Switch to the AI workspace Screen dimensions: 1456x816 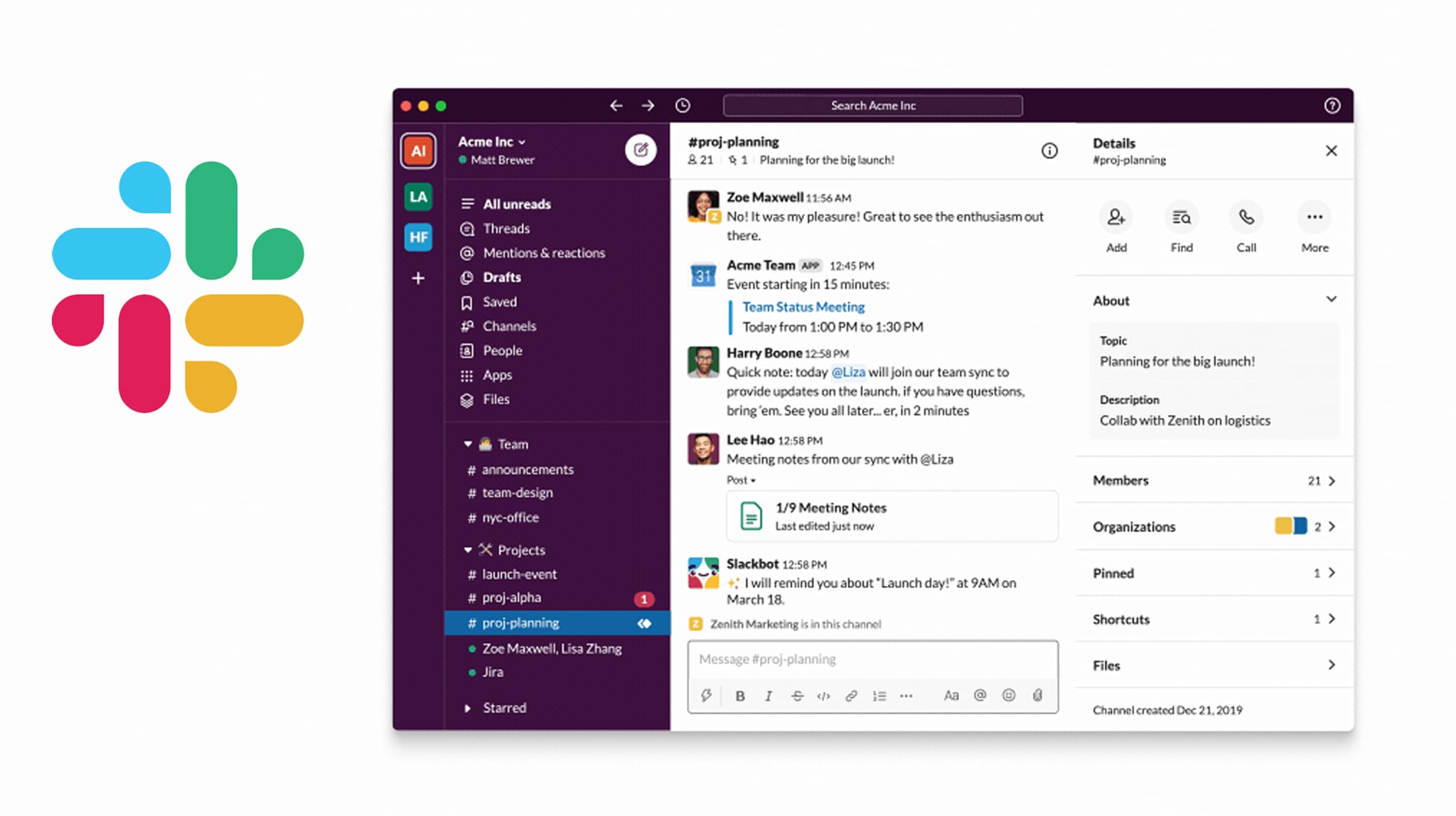pos(418,151)
